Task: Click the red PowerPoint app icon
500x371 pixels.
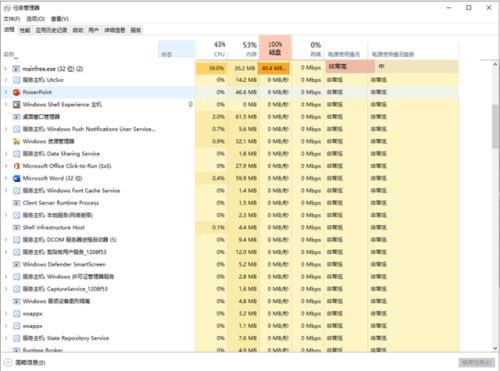Action: coord(16,92)
